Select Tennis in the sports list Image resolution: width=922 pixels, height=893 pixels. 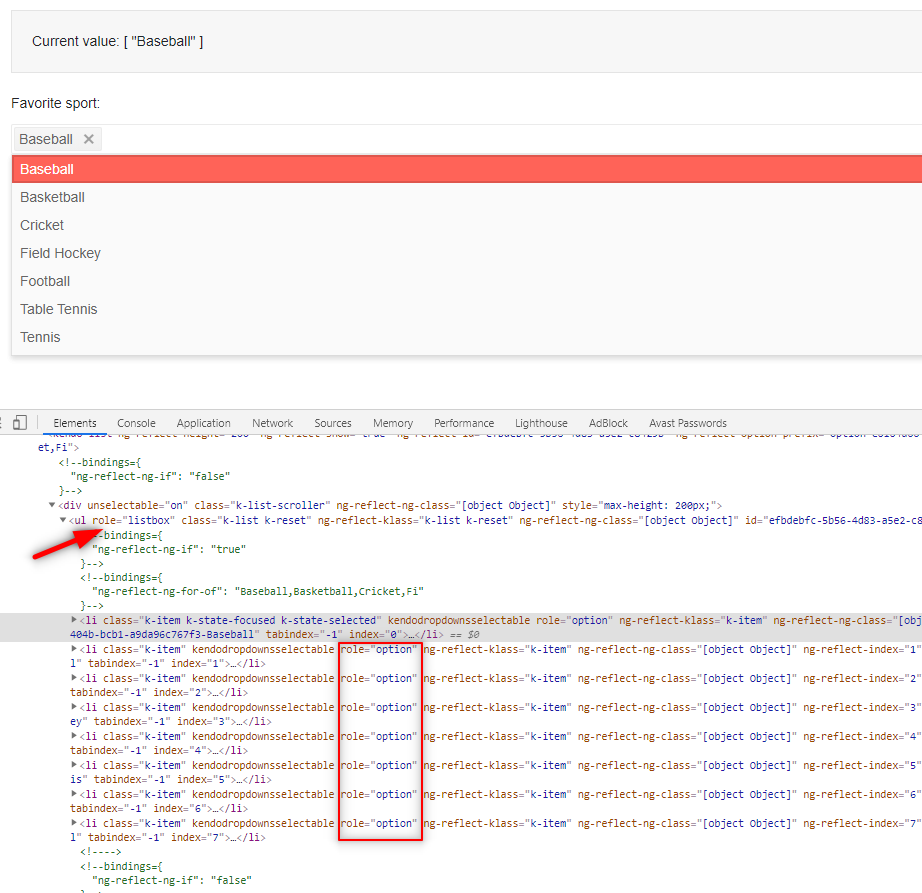(x=39, y=337)
